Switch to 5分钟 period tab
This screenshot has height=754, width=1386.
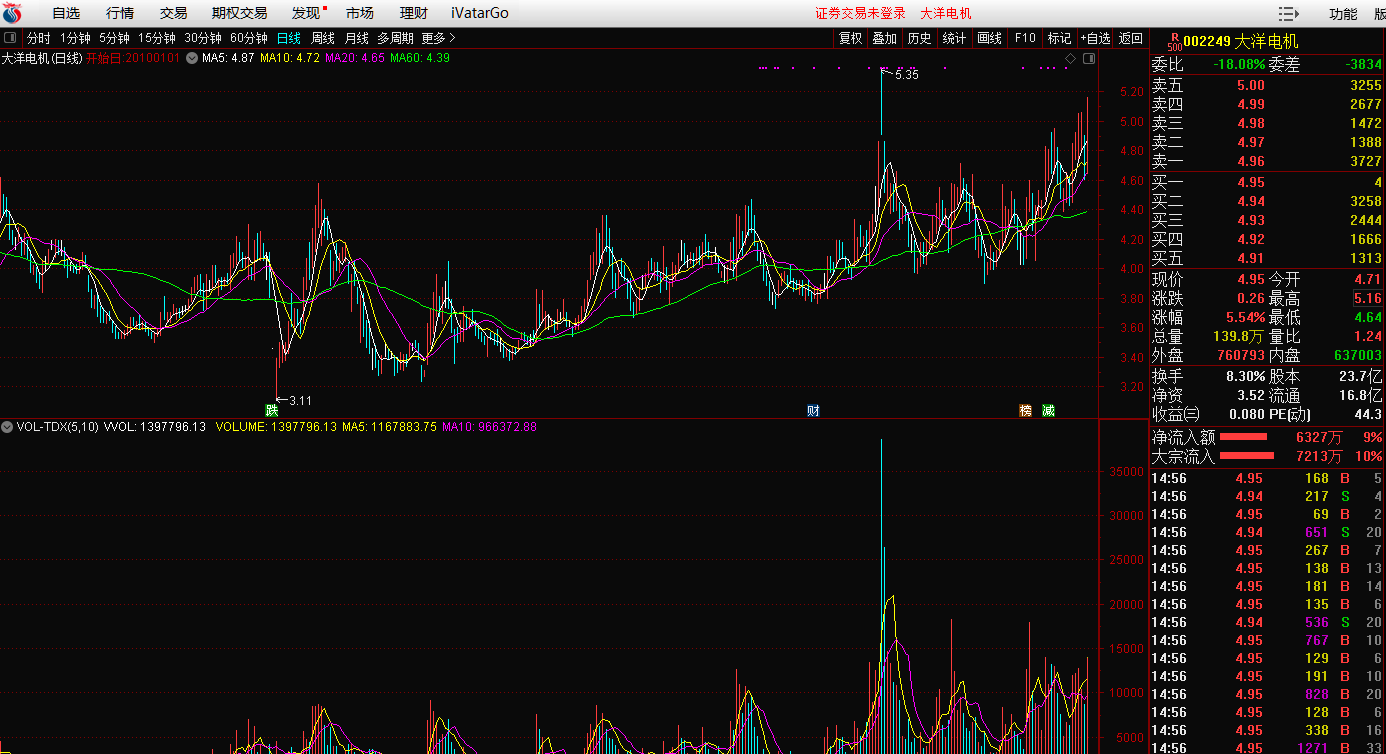coord(114,38)
